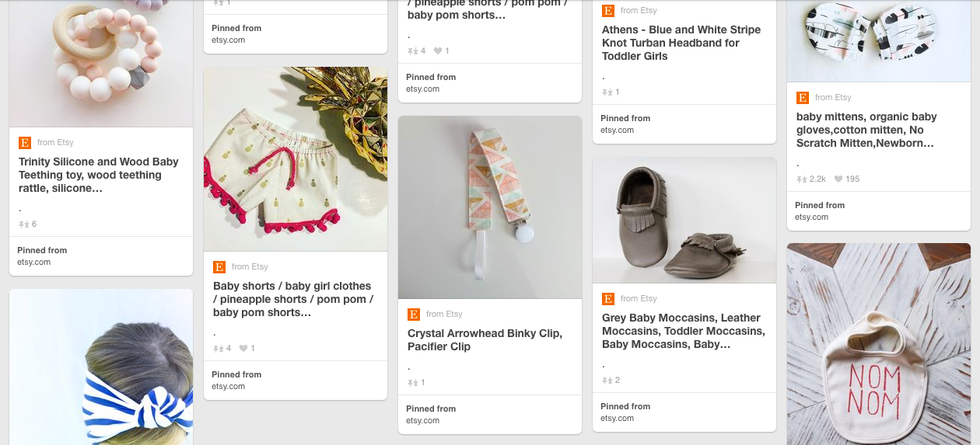The height and width of the screenshot is (445, 980).
Task: Open grey moccasins product image
Action: point(684,220)
